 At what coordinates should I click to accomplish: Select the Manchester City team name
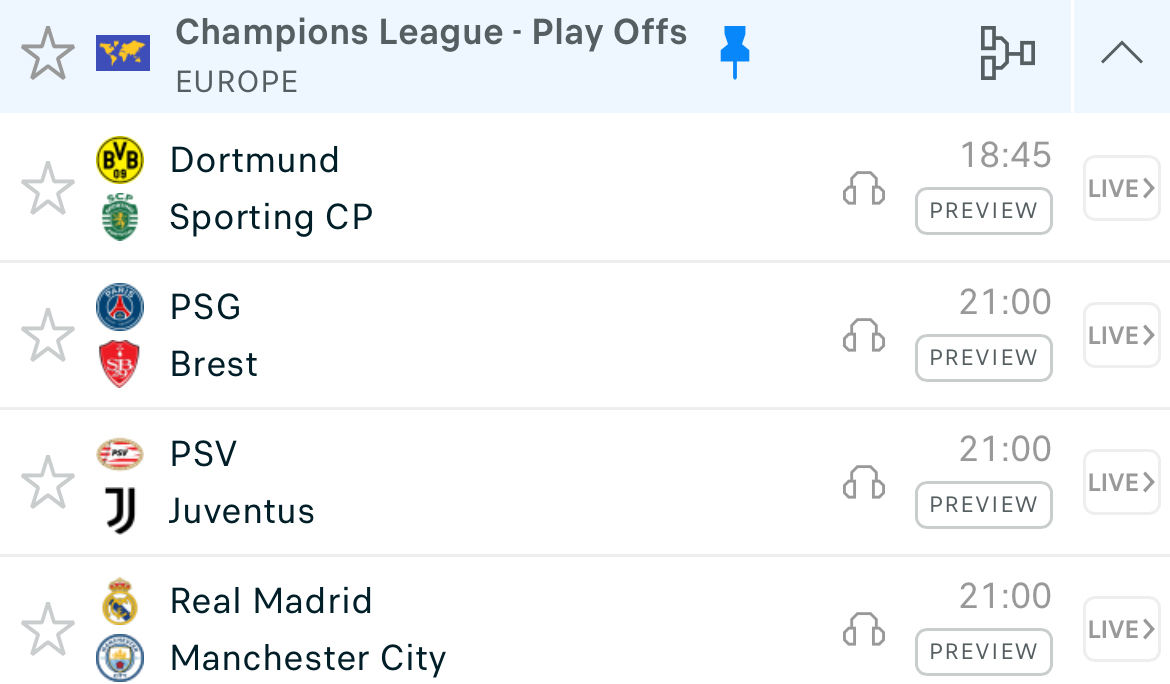[x=308, y=658]
